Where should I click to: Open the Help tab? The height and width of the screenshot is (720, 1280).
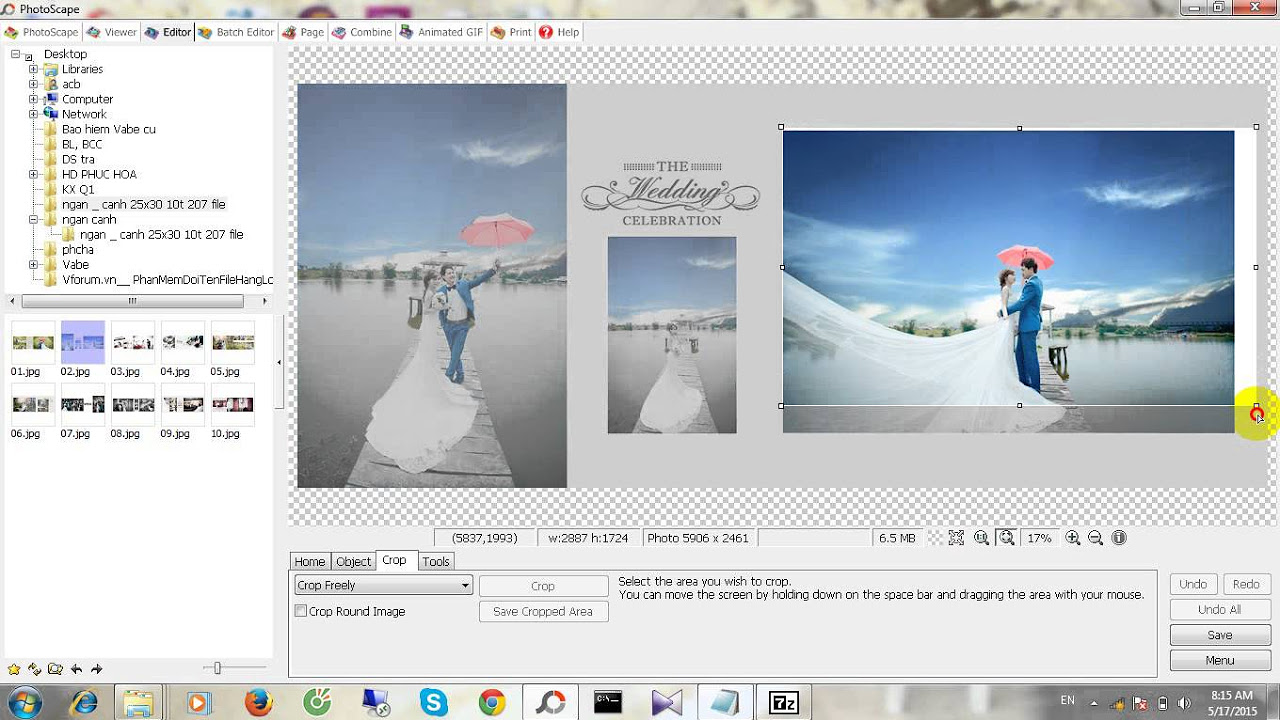(x=559, y=32)
